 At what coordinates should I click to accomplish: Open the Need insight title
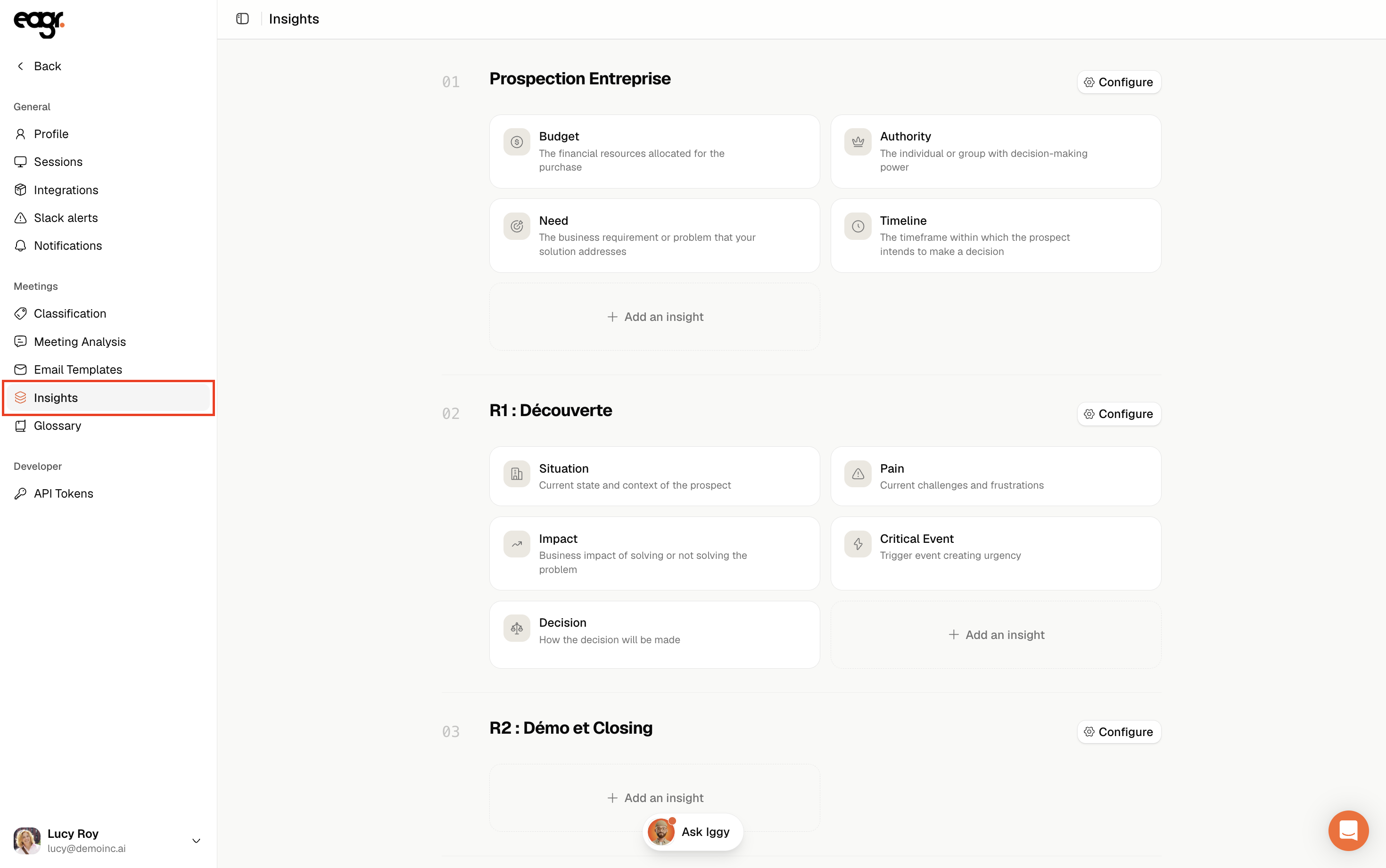coord(553,221)
